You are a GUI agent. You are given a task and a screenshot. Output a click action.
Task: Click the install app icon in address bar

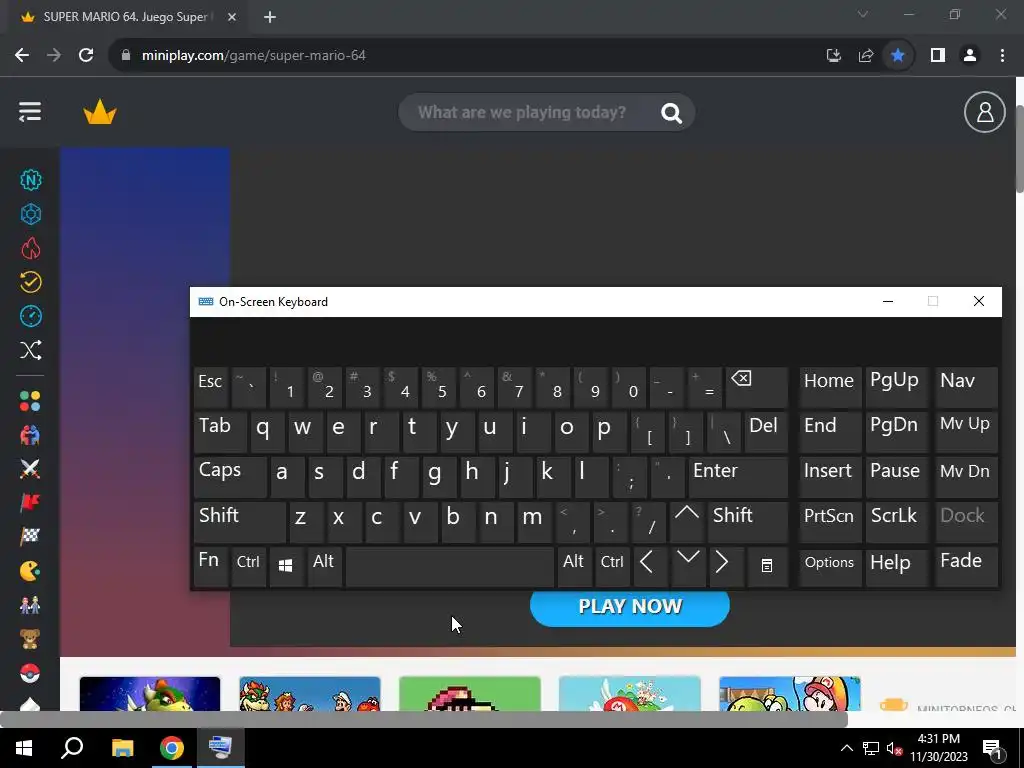834,56
